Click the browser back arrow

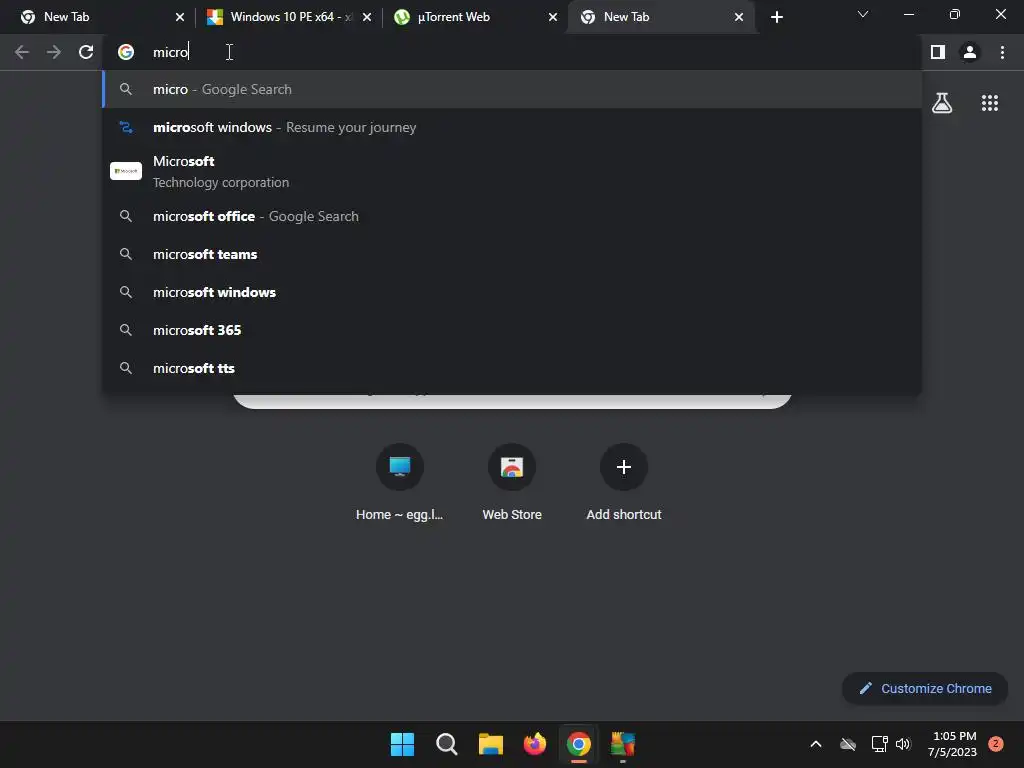click(22, 52)
